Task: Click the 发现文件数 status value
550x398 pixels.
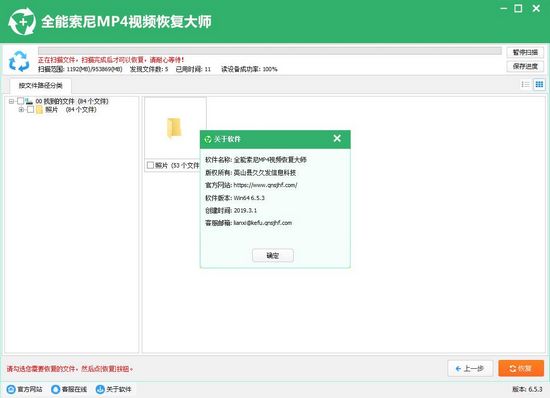Action: coord(149,69)
